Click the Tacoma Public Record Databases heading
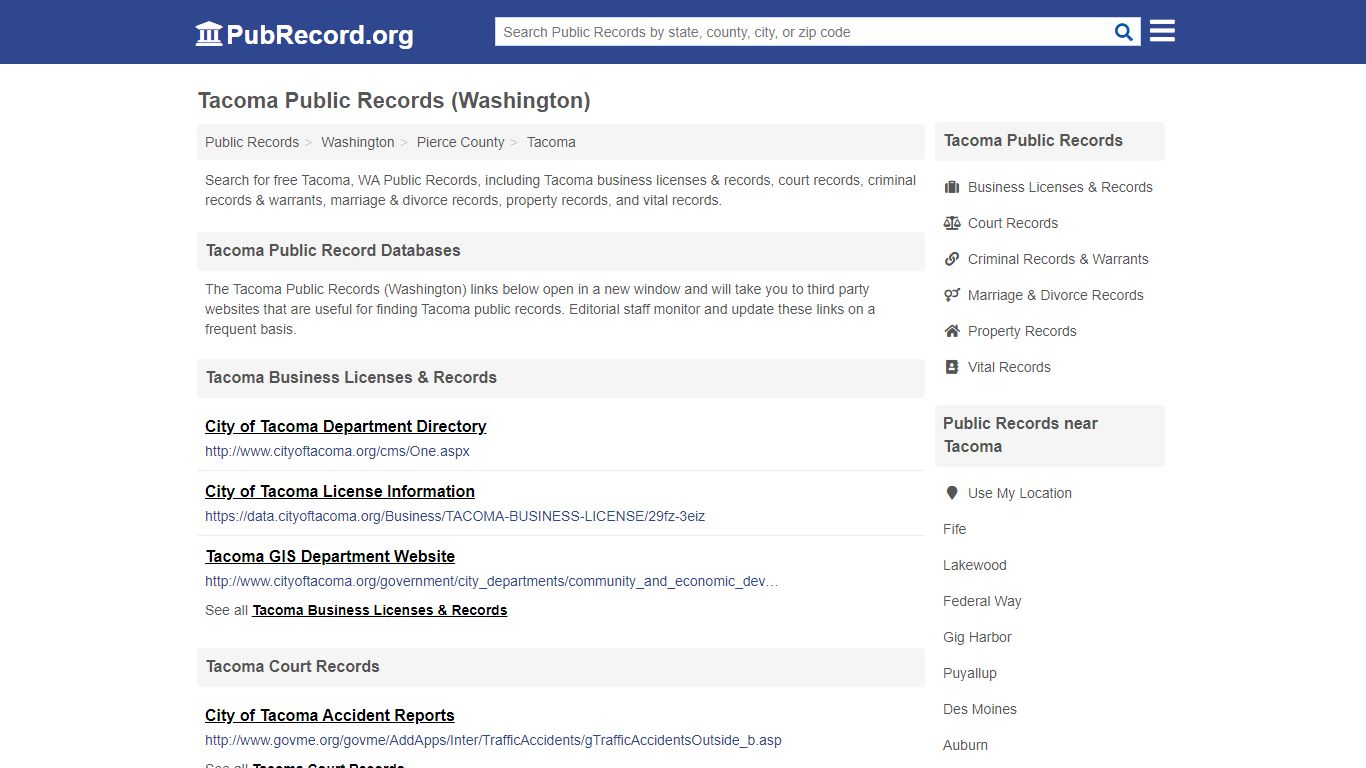The image size is (1366, 768). click(x=333, y=250)
